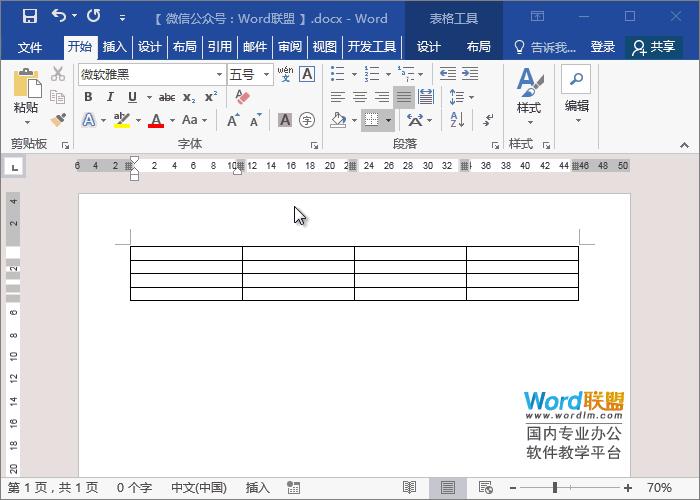Click the Cut scissors icon
The width and height of the screenshot is (700, 500).
pyautogui.click(x=58, y=74)
